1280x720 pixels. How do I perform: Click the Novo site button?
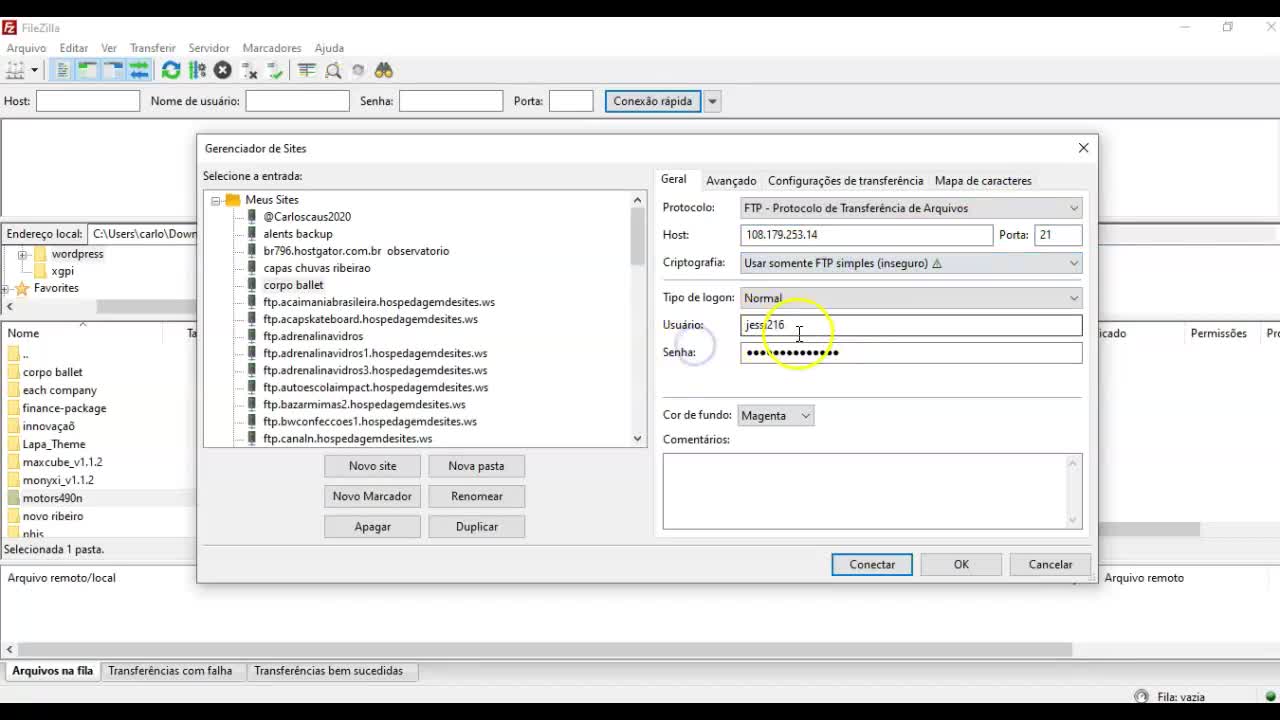point(372,466)
